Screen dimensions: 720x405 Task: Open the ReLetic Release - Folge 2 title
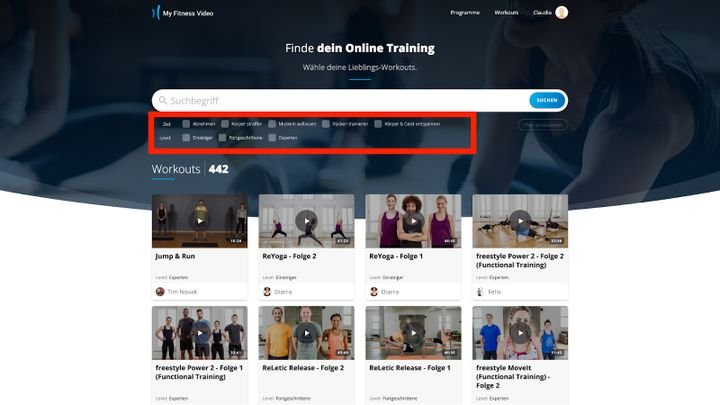303,368
